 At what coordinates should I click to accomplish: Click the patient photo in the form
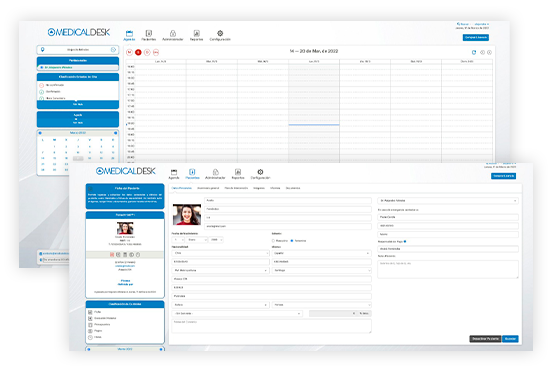tap(187, 214)
